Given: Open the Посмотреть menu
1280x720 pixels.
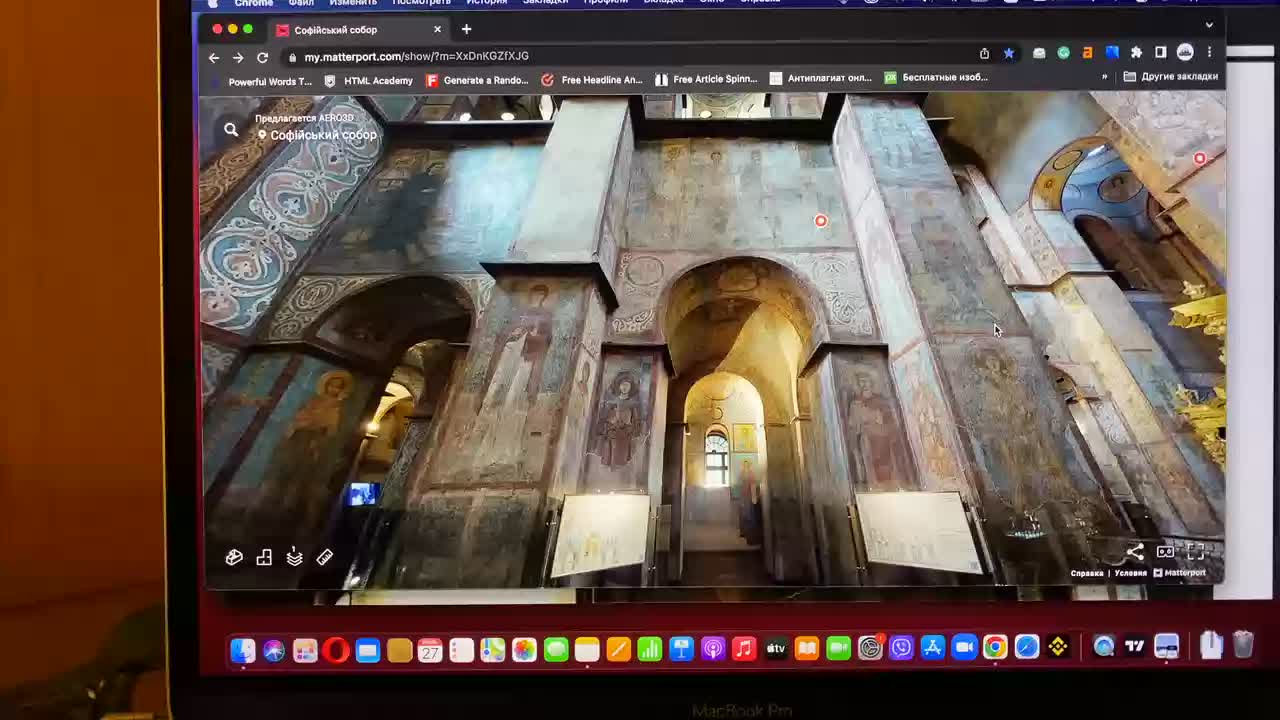Looking at the screenshot, I should (x=421, y=3).
